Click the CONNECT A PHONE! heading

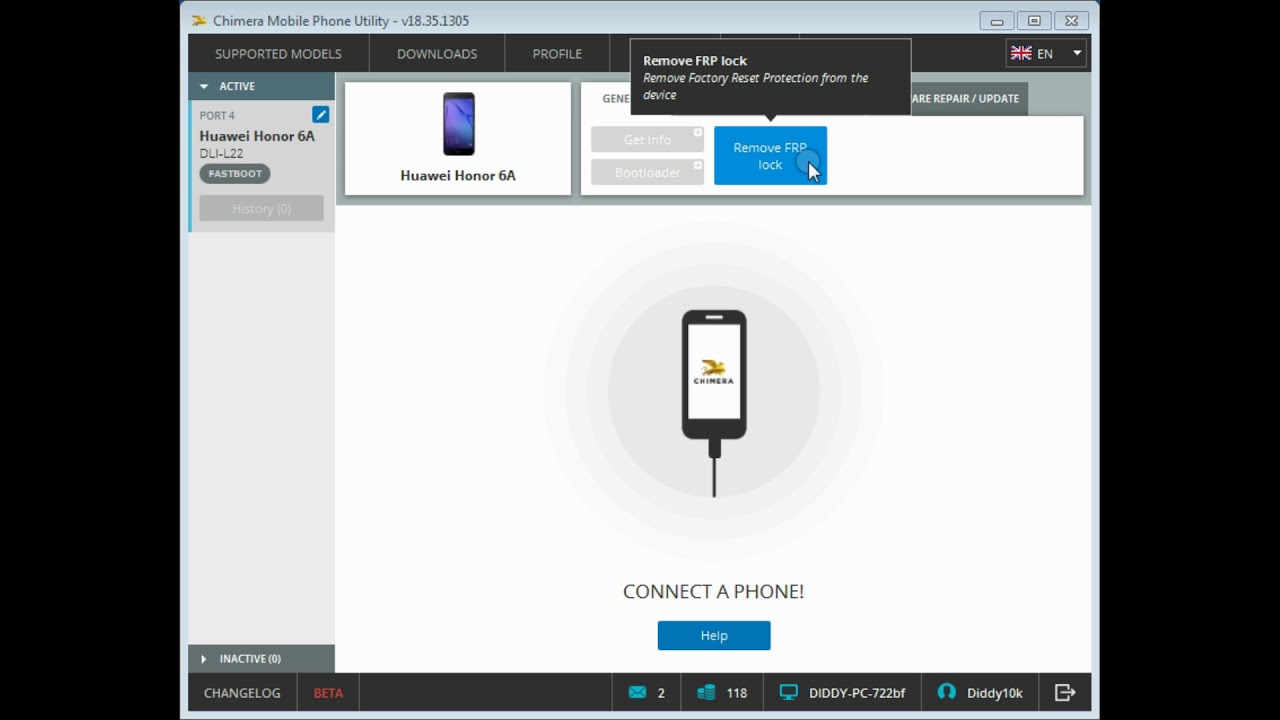713,592
